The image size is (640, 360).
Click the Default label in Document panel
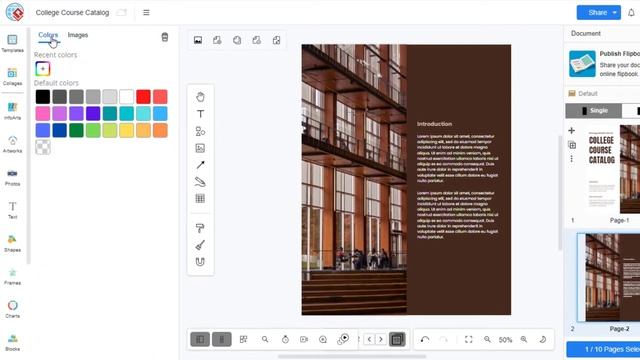(588, 93)
